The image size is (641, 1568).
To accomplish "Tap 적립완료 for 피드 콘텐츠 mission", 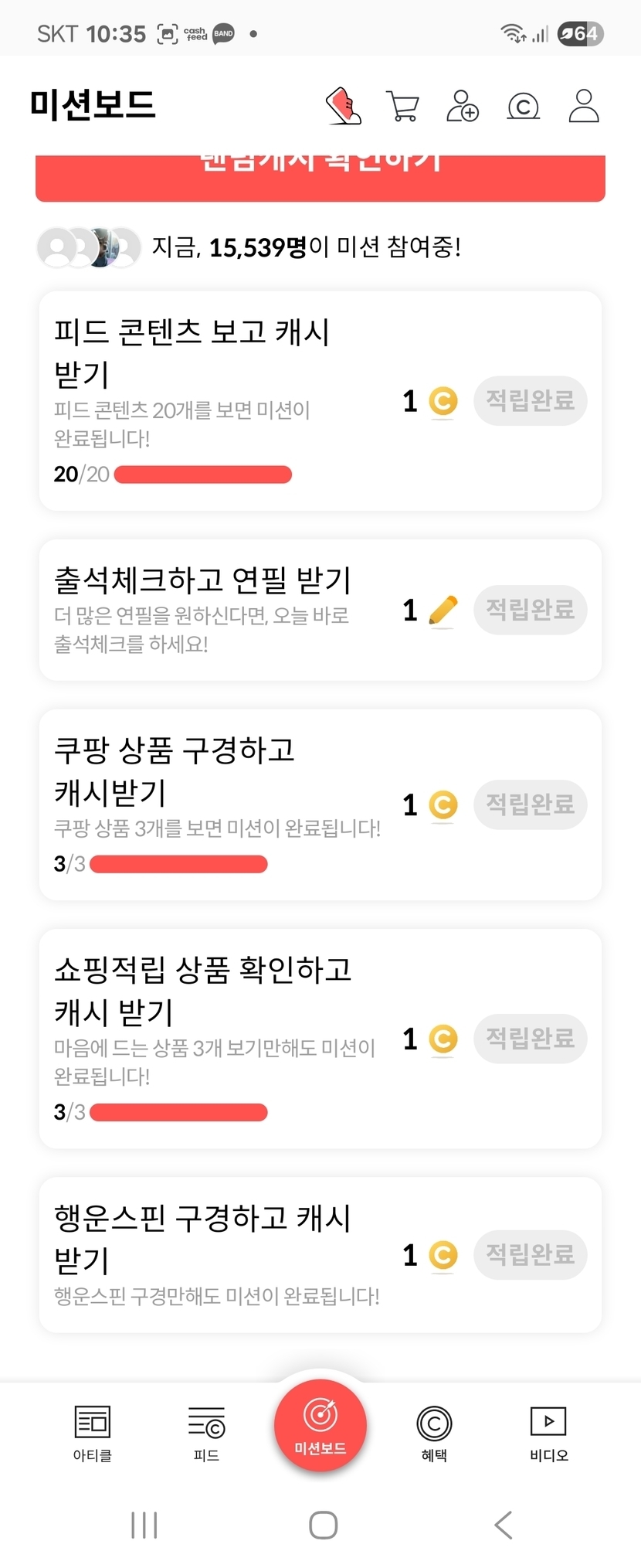I will point(530,400).
